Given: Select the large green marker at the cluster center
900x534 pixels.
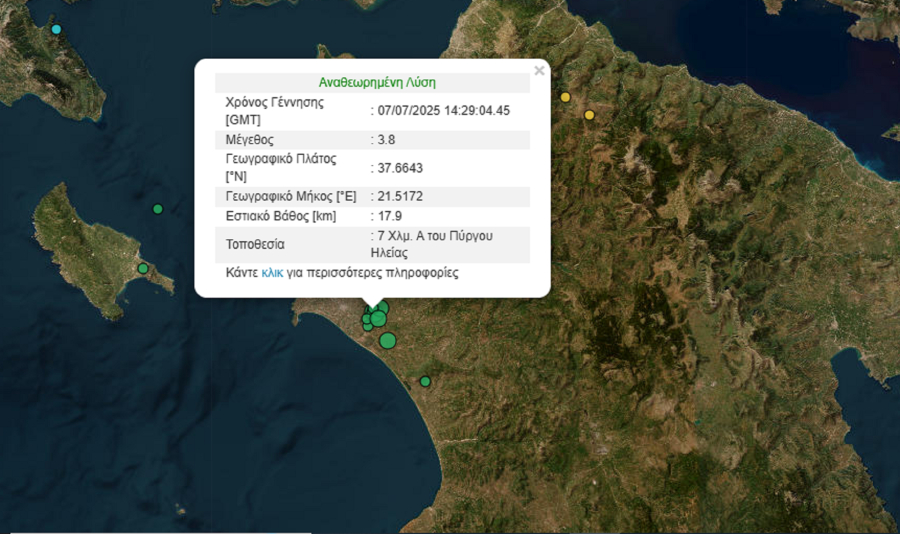Looking at the screenshot, I should tap(378, 318).
